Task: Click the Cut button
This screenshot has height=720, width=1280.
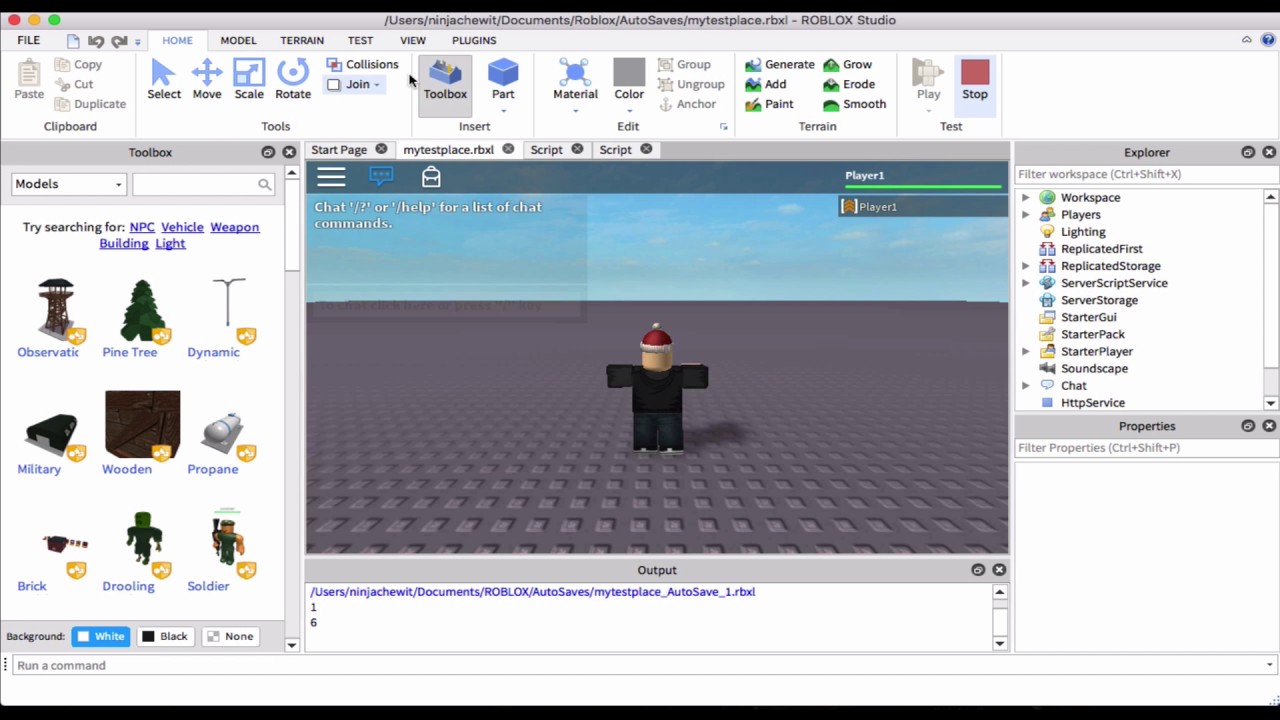Action: point(75,84)
